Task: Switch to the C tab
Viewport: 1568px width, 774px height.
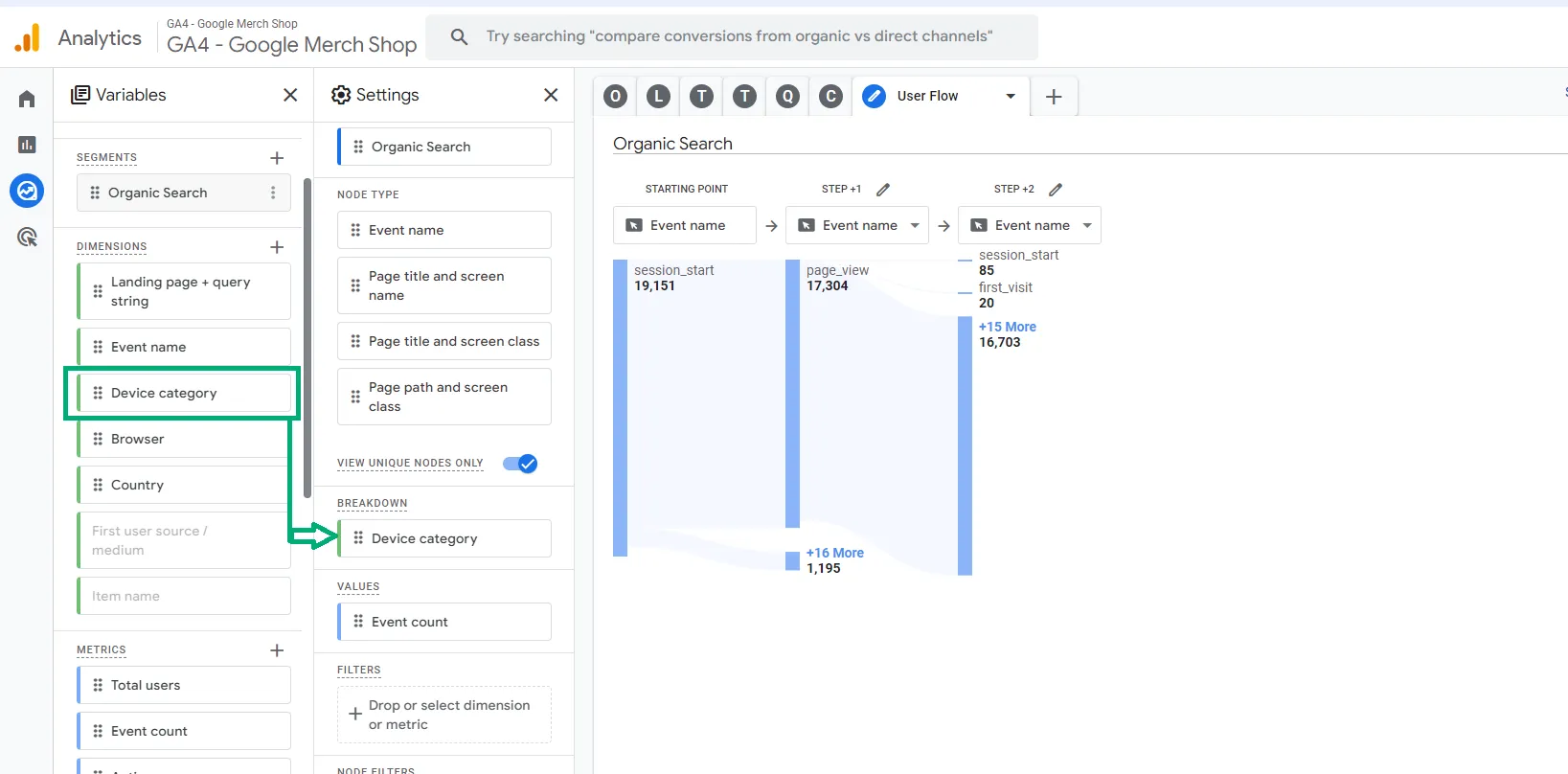Action: 831,96
